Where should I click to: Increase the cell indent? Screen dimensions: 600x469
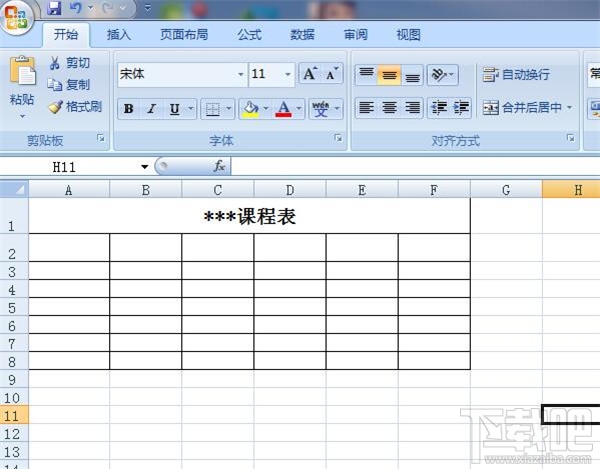click(x=461, y=107)
